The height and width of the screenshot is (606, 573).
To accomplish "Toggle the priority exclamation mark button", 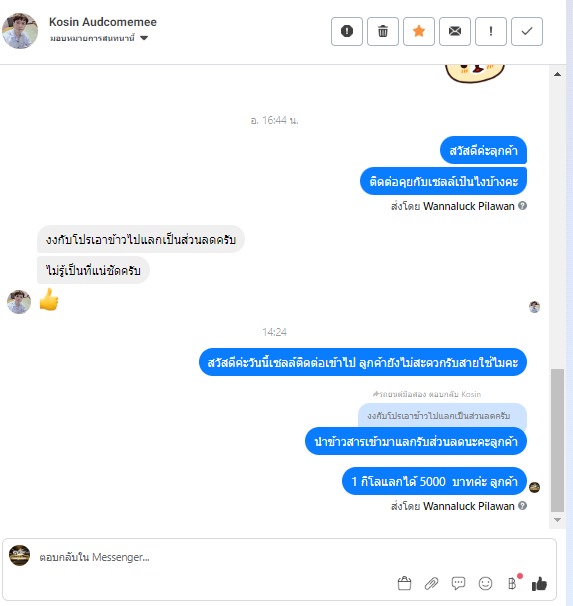I will click(x=491, y=31).
